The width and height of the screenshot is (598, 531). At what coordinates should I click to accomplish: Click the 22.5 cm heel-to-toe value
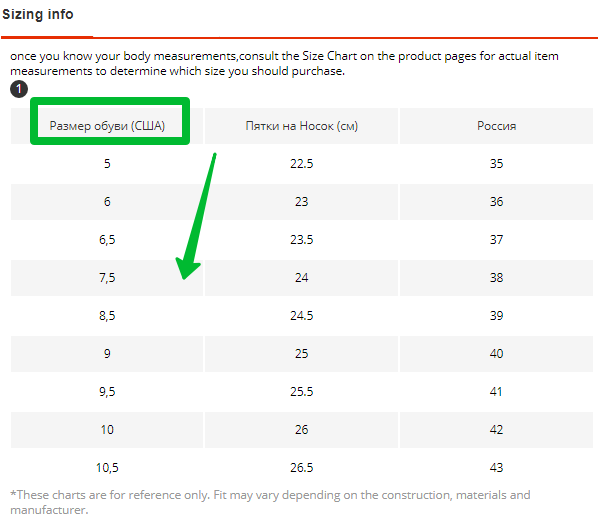tap(301, 164)
